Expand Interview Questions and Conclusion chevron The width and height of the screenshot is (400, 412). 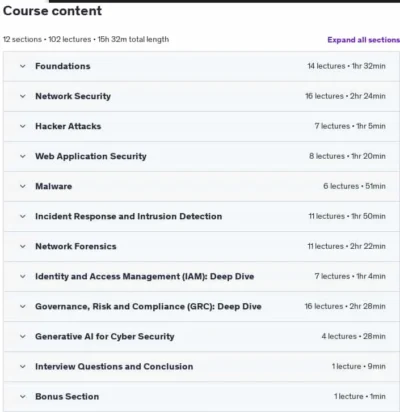[x=23, y=366]
